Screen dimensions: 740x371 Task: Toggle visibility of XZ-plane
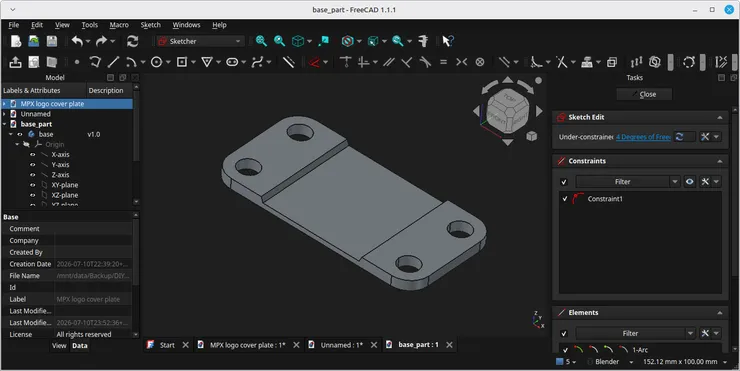[x=33, y=195]
